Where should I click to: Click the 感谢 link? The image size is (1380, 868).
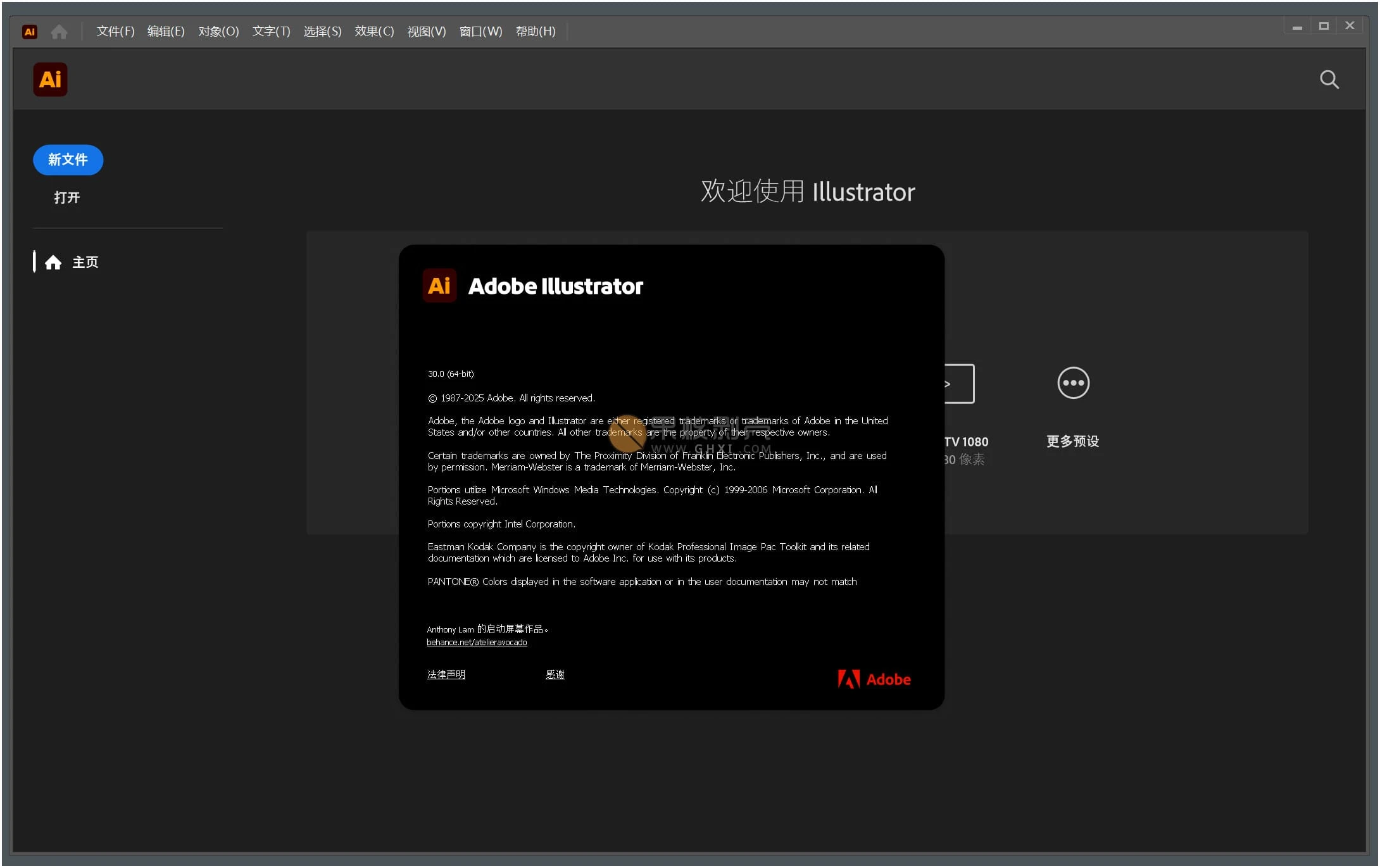(555, 675)
